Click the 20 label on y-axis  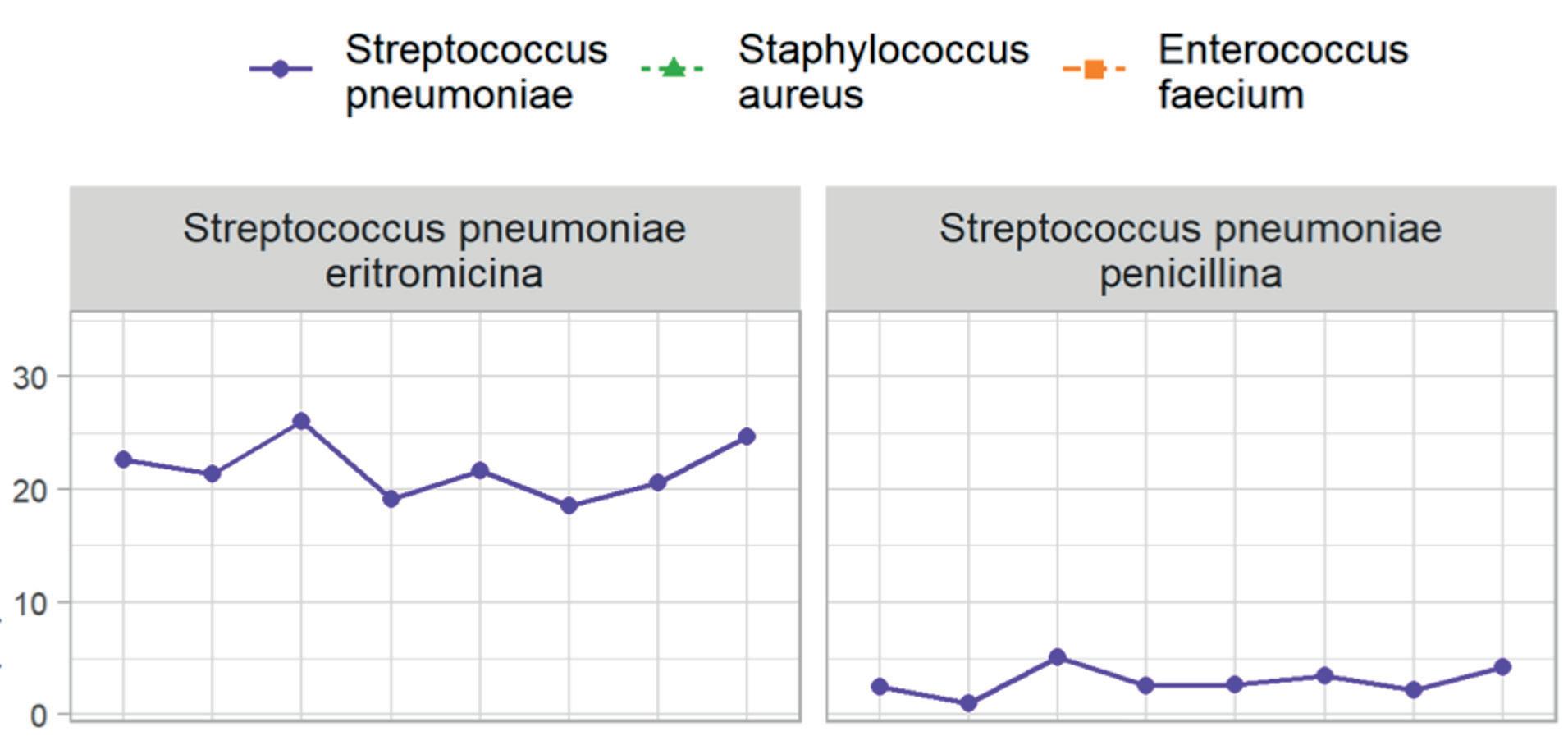(30, 491)
